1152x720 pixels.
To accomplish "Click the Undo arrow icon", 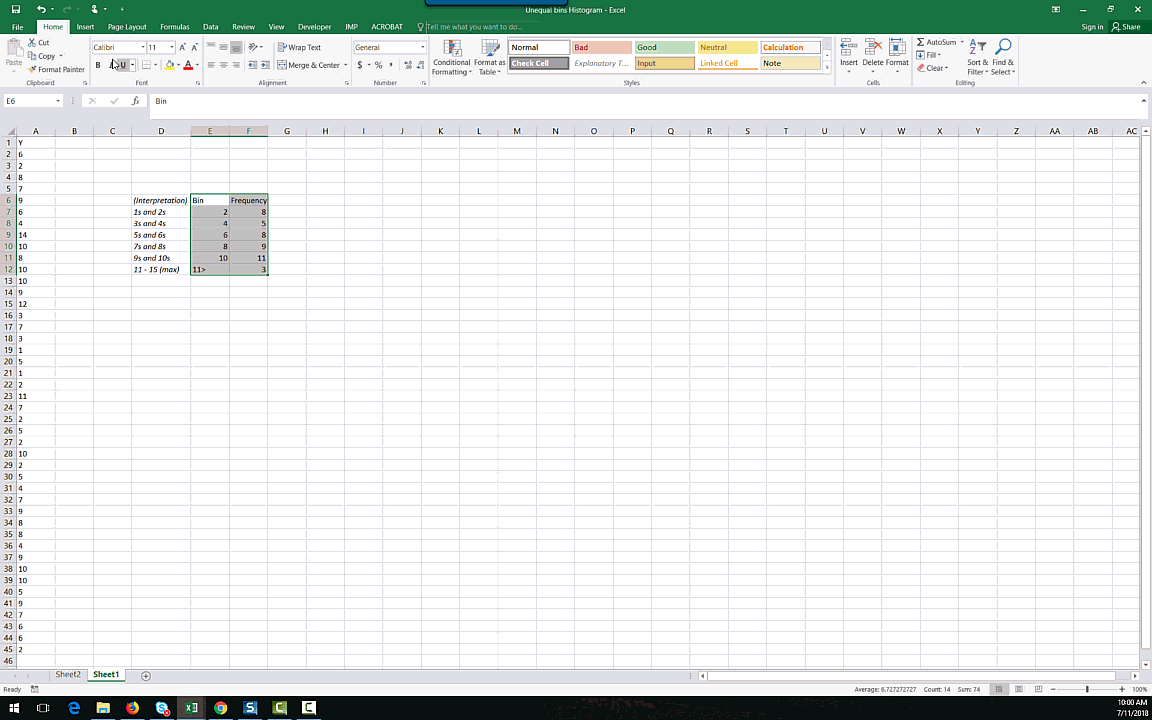I will click(41, 10).
